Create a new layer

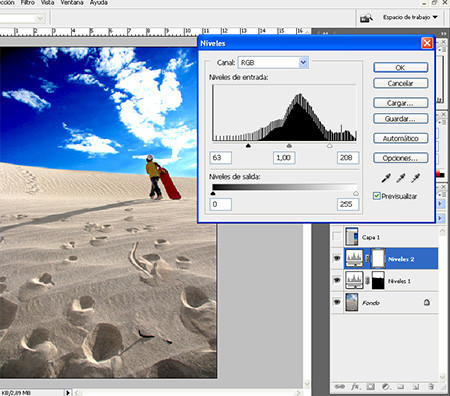pyautogui.click(x=416, y=387)
